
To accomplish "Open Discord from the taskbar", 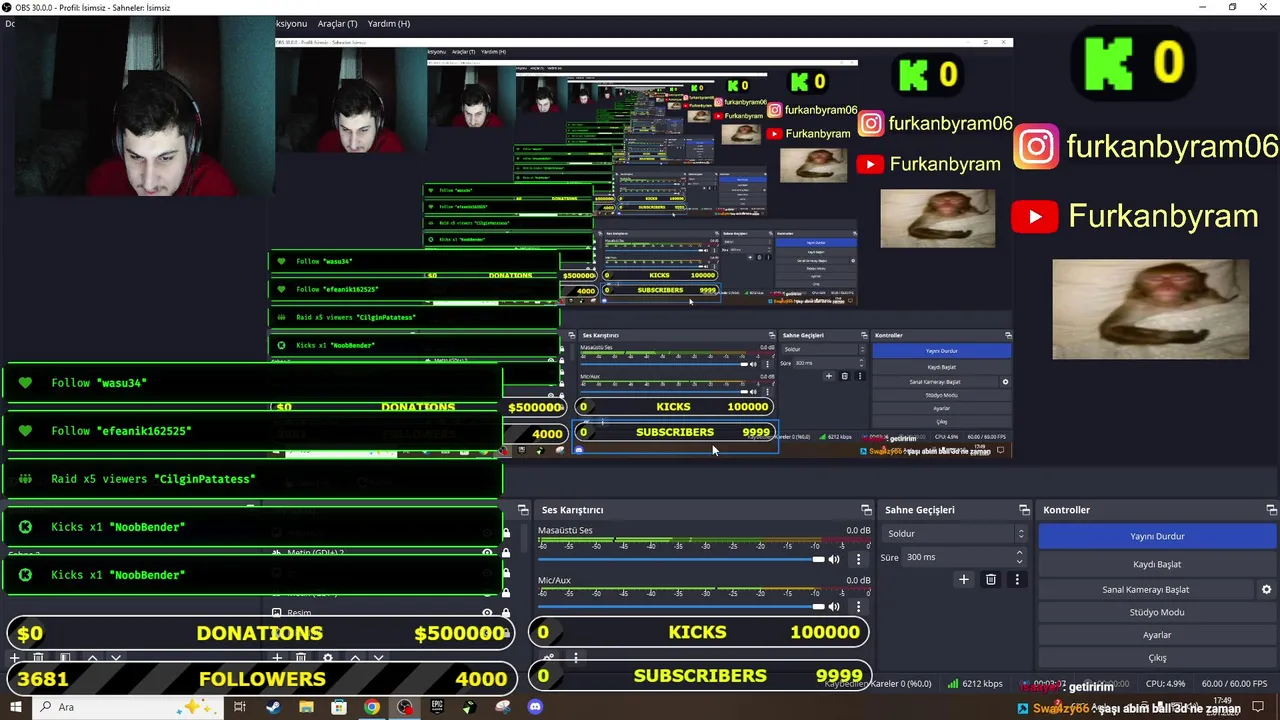I will point(535,707).
